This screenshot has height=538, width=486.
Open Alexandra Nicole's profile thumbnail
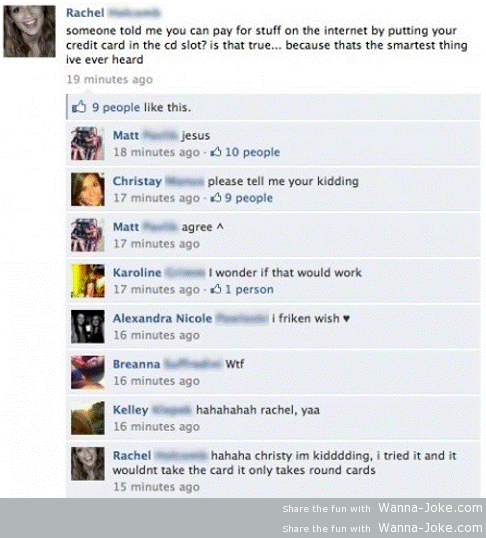88,326
